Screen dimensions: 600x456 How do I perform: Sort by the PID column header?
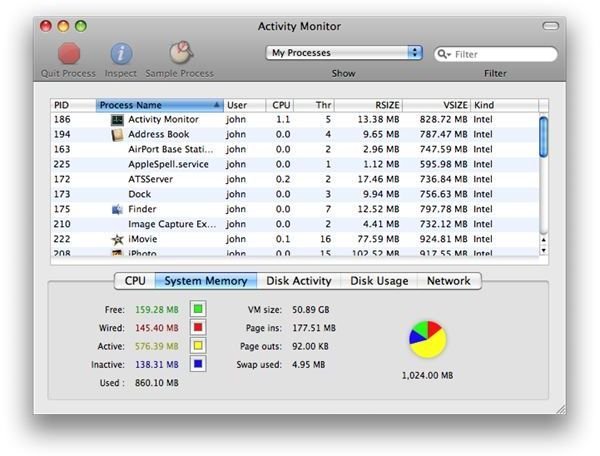tap(73, 105)
